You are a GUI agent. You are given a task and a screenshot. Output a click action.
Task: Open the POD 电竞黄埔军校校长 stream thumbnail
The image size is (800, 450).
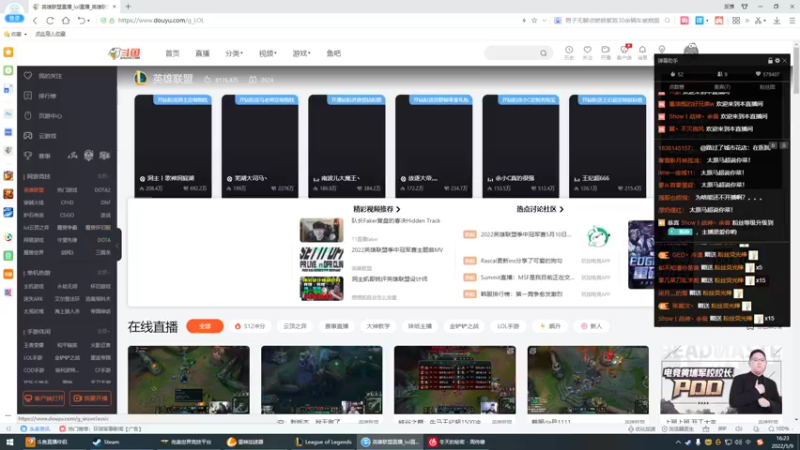point(721,380)
